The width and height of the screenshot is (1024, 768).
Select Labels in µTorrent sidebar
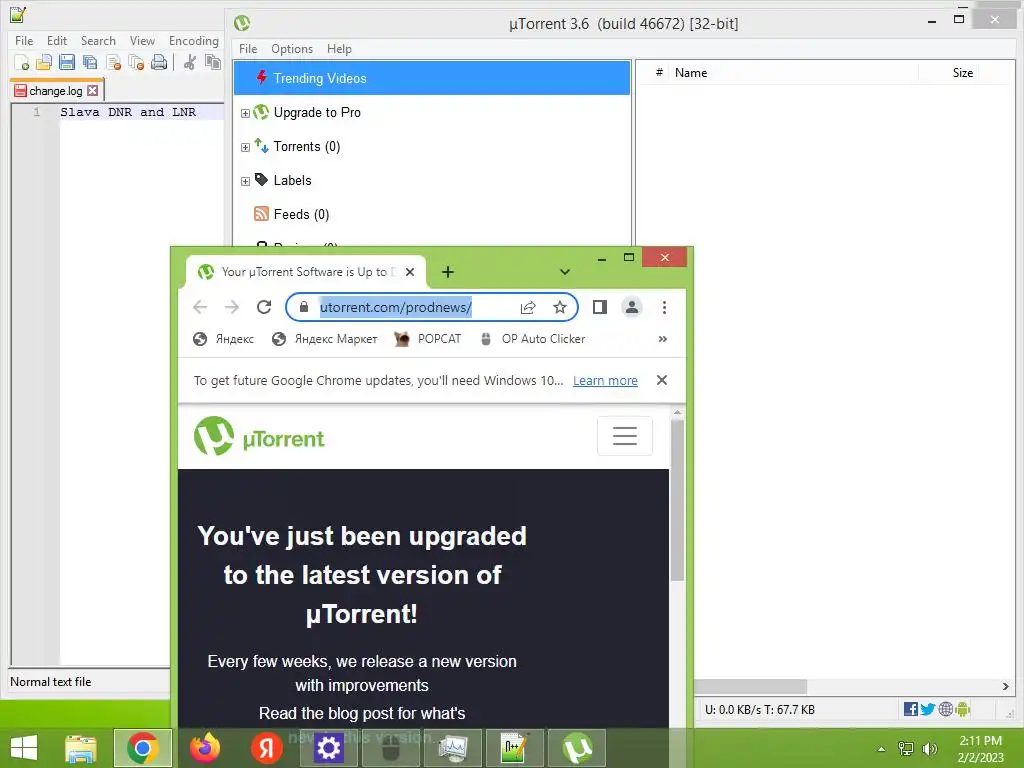coord(292,180)
